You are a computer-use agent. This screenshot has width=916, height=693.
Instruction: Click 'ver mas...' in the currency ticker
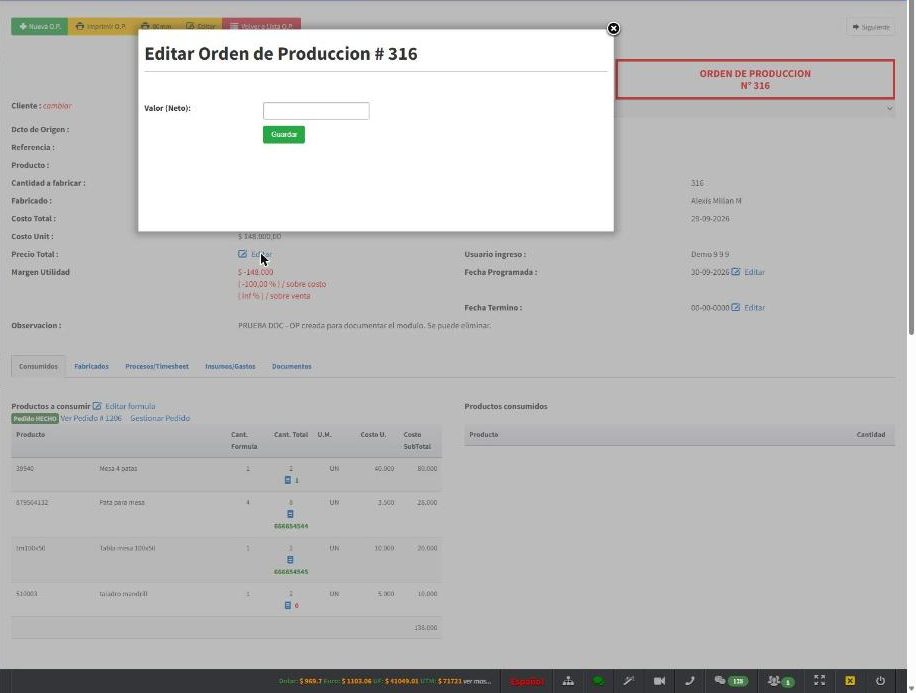tap(477, 681)
